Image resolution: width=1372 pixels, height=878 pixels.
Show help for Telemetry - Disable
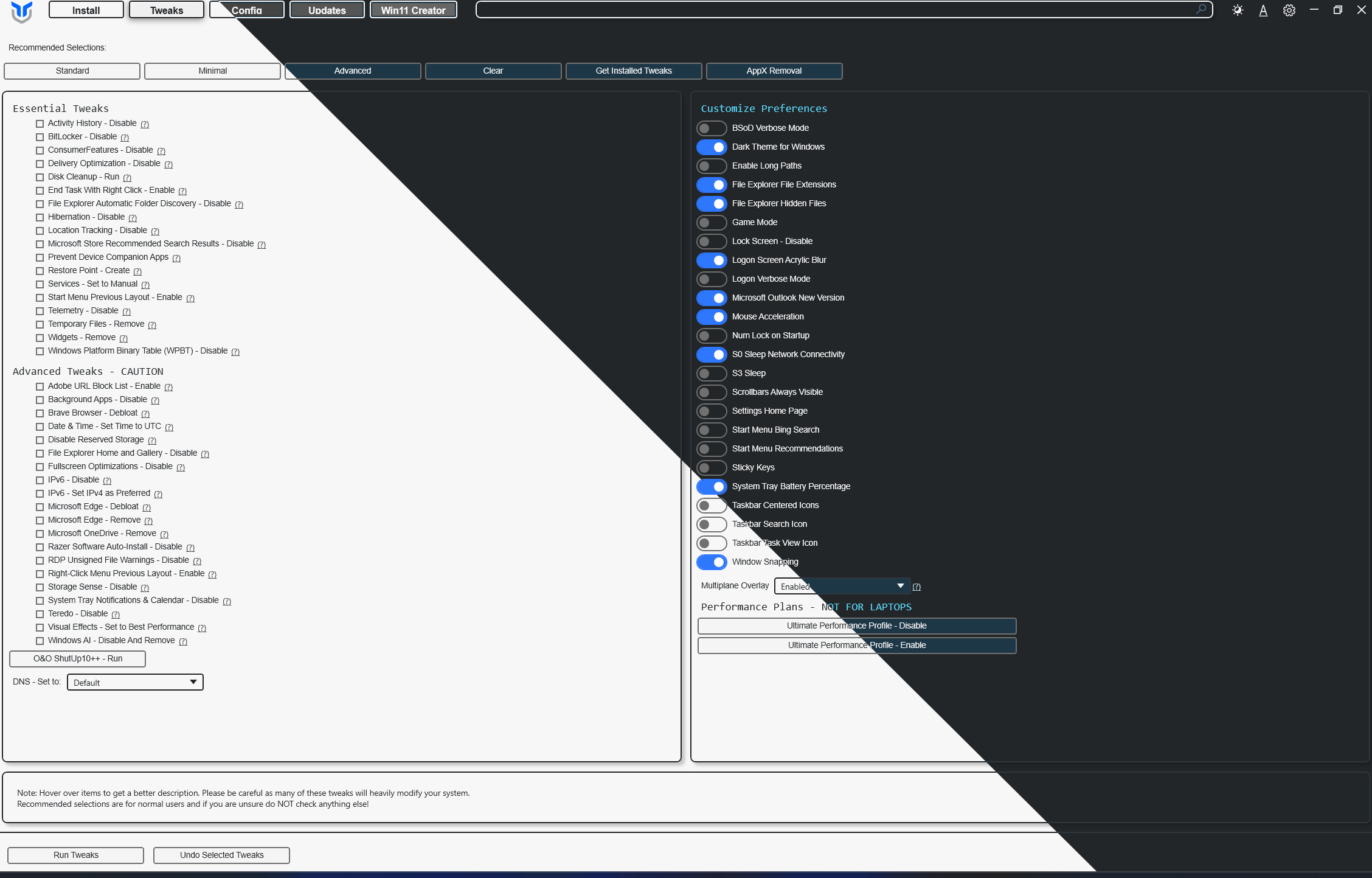126,312
